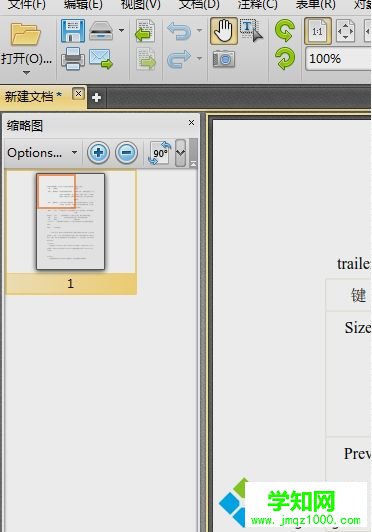Select the text selection tool
The width and height of the screenshot is (372, 532).
coord(252,31)
